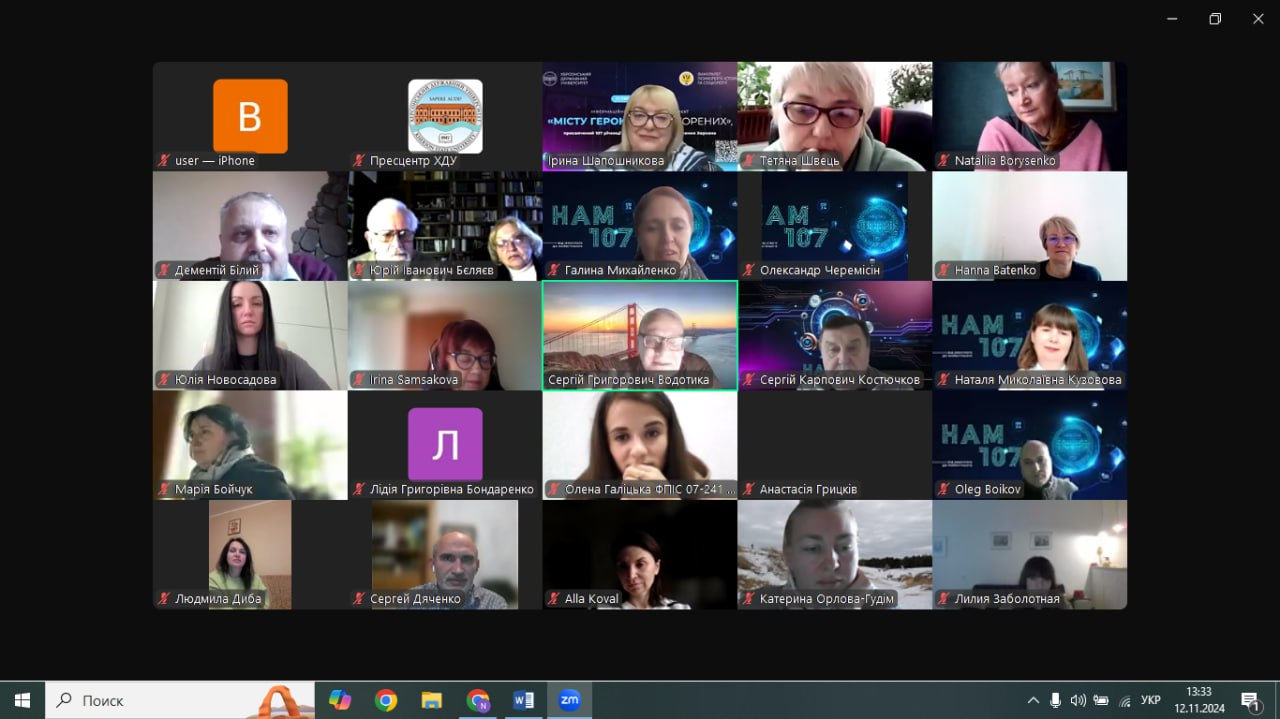Select the user — iPhone participant tile
This screenshot has width=1280, height=719.
click(x=250, y=116)
